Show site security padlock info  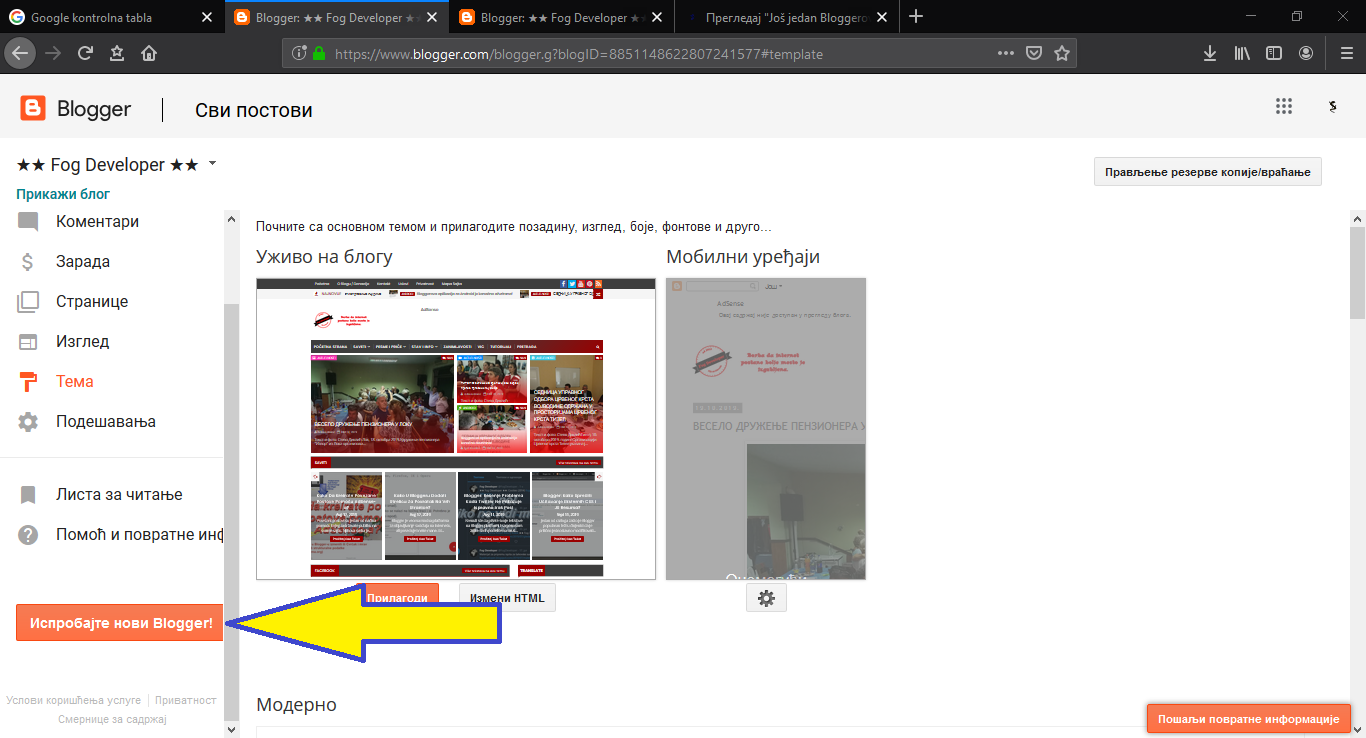(319, 53)
